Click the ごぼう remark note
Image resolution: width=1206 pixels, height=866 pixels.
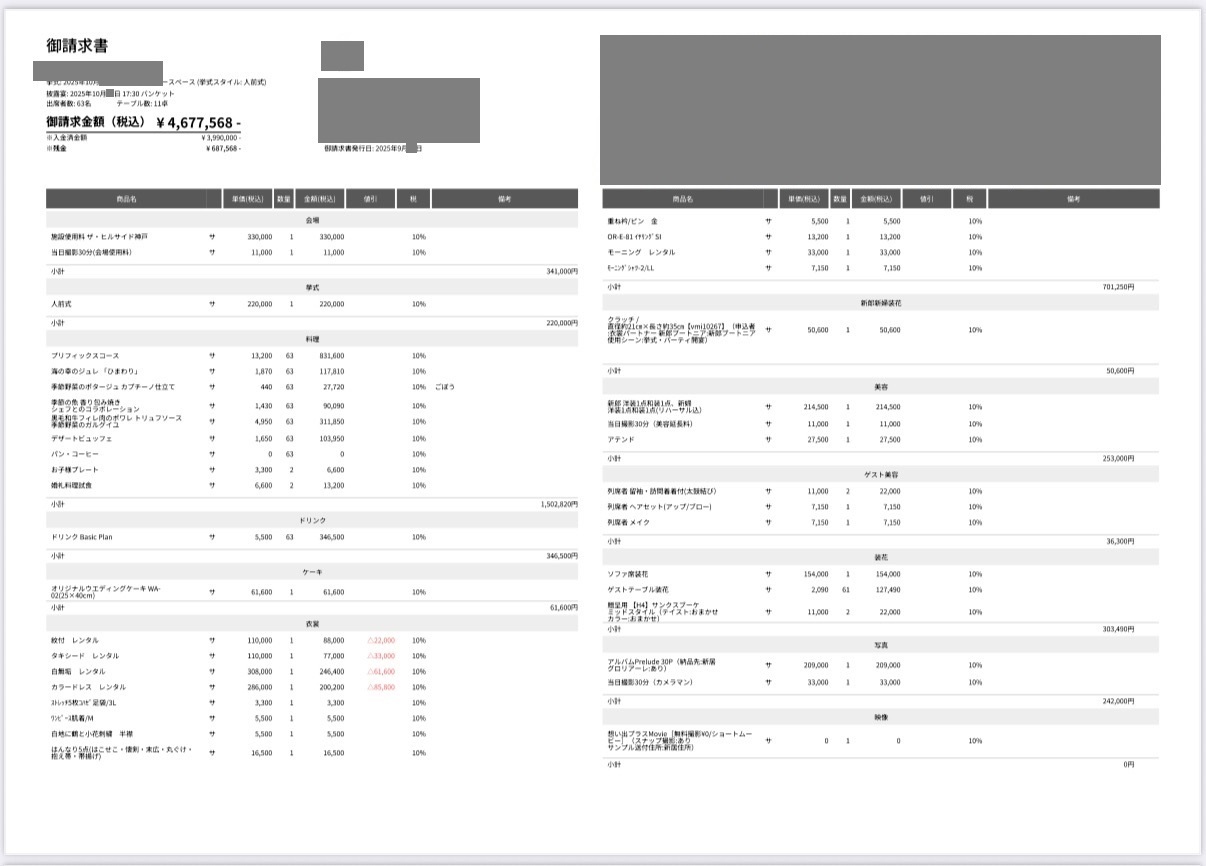click(444, 386)
